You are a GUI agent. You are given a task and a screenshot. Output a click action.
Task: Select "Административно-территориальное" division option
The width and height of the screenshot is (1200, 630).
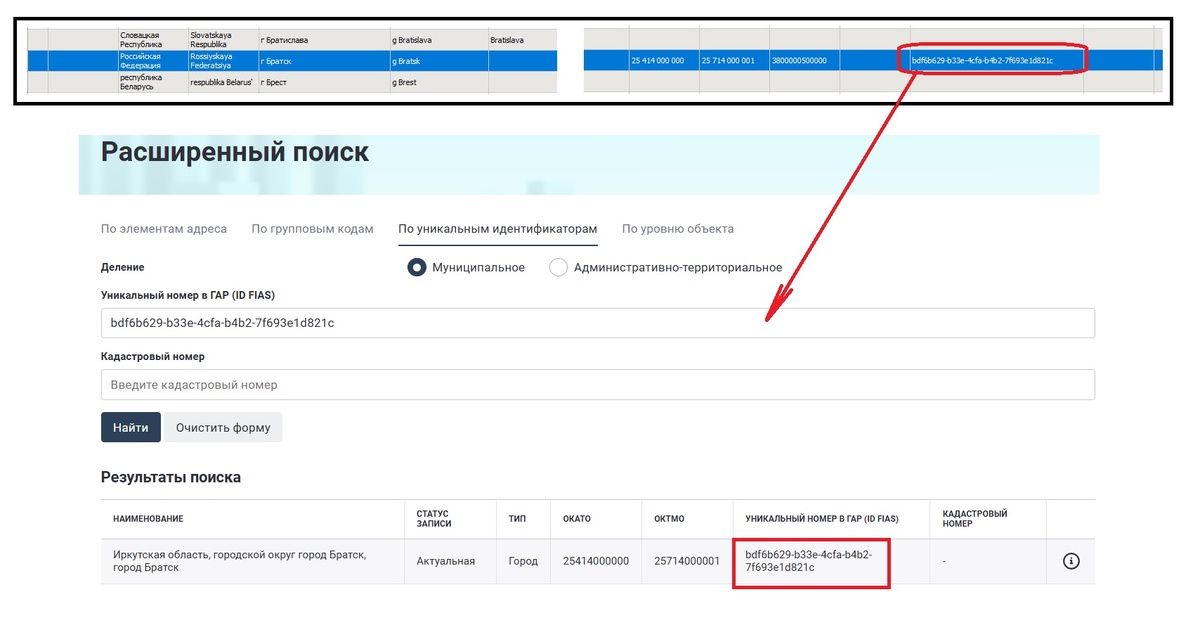[559, 267]
